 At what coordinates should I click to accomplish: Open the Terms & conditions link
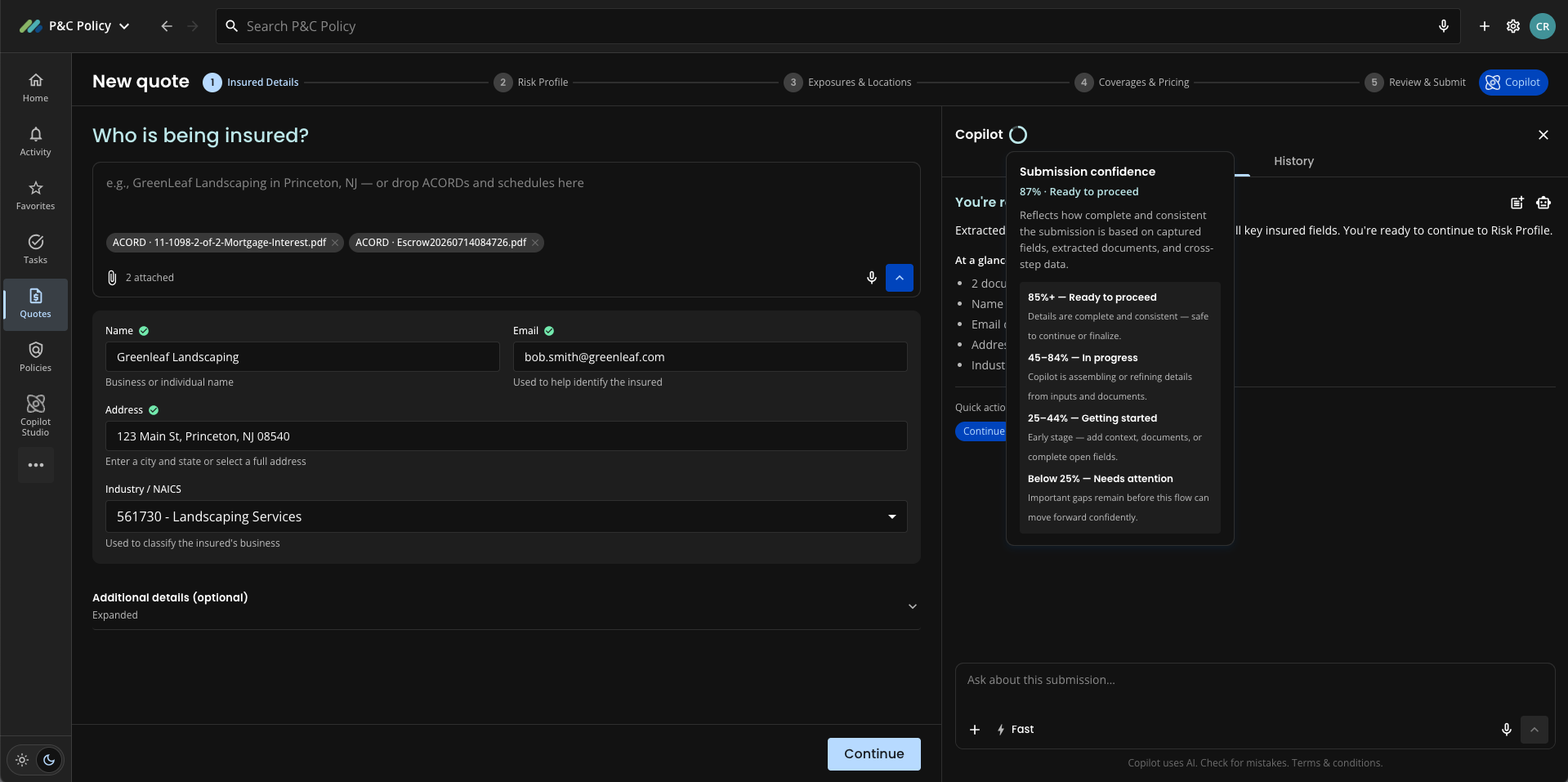click(x=1338, y=763)
